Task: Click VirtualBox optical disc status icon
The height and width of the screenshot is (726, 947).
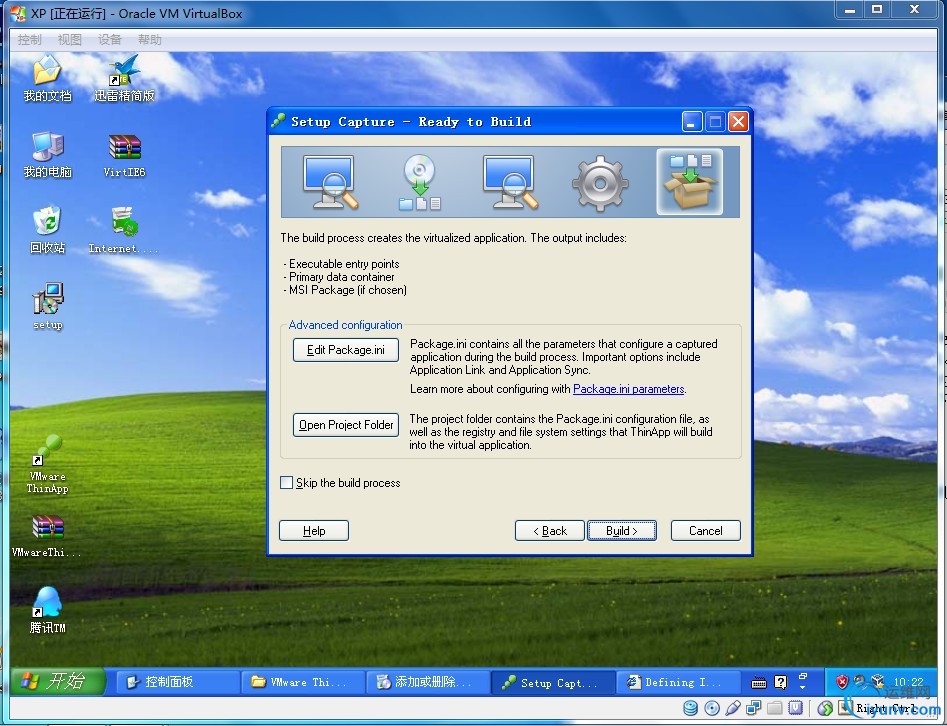Action: 712,708
